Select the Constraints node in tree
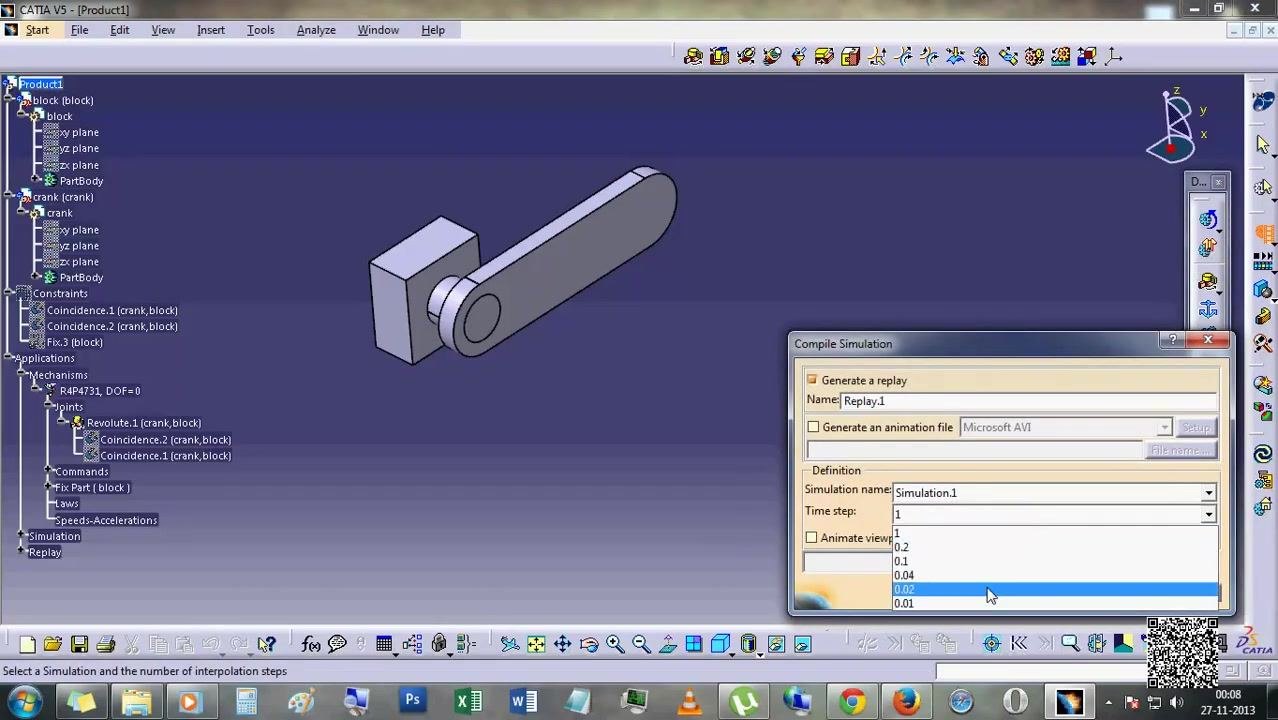 pyautogui.click(x=60, y=293)
